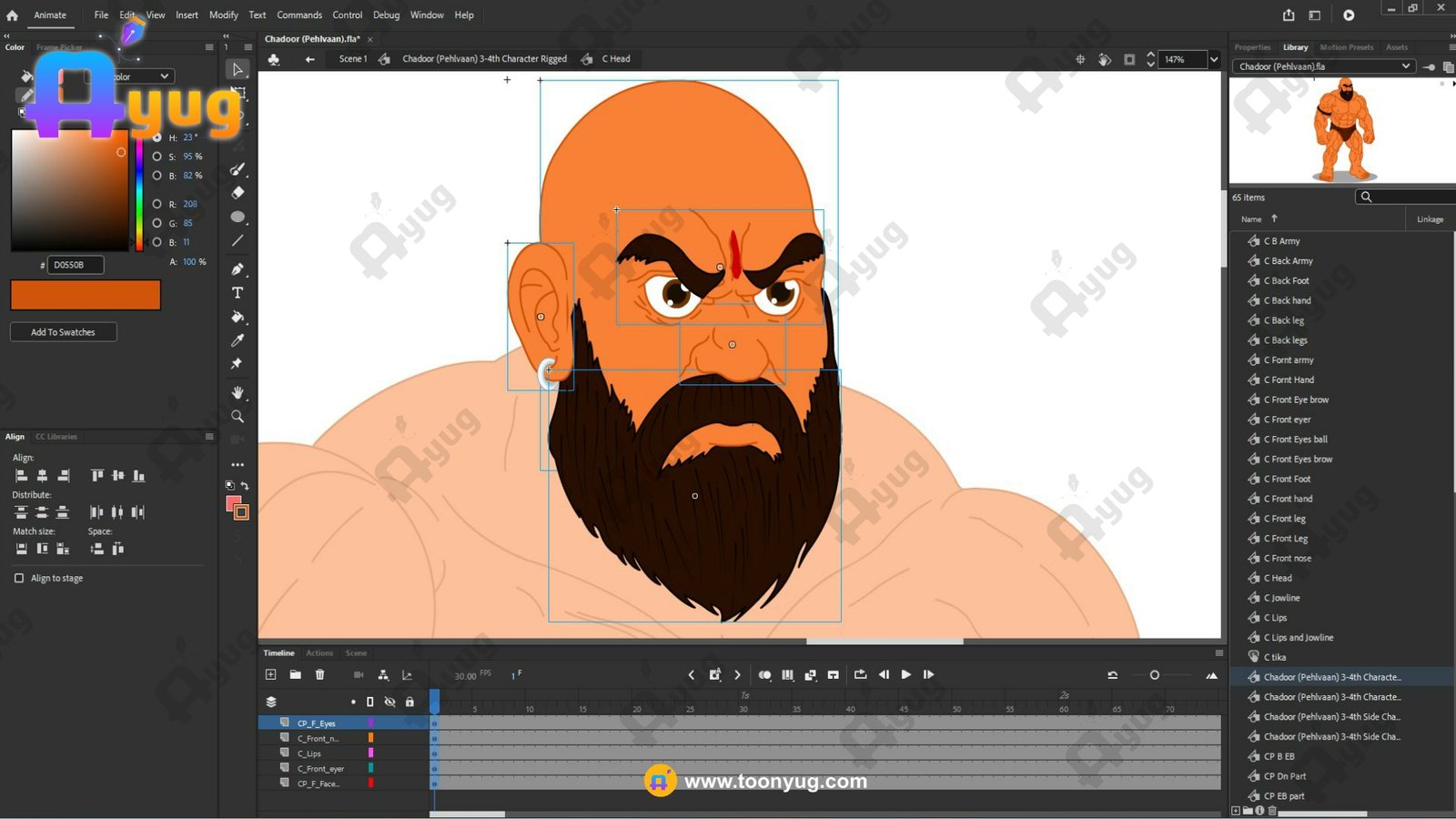Pick the Eyedropper tool
The image size is (1456, 819).
click(x=238, y=340)
